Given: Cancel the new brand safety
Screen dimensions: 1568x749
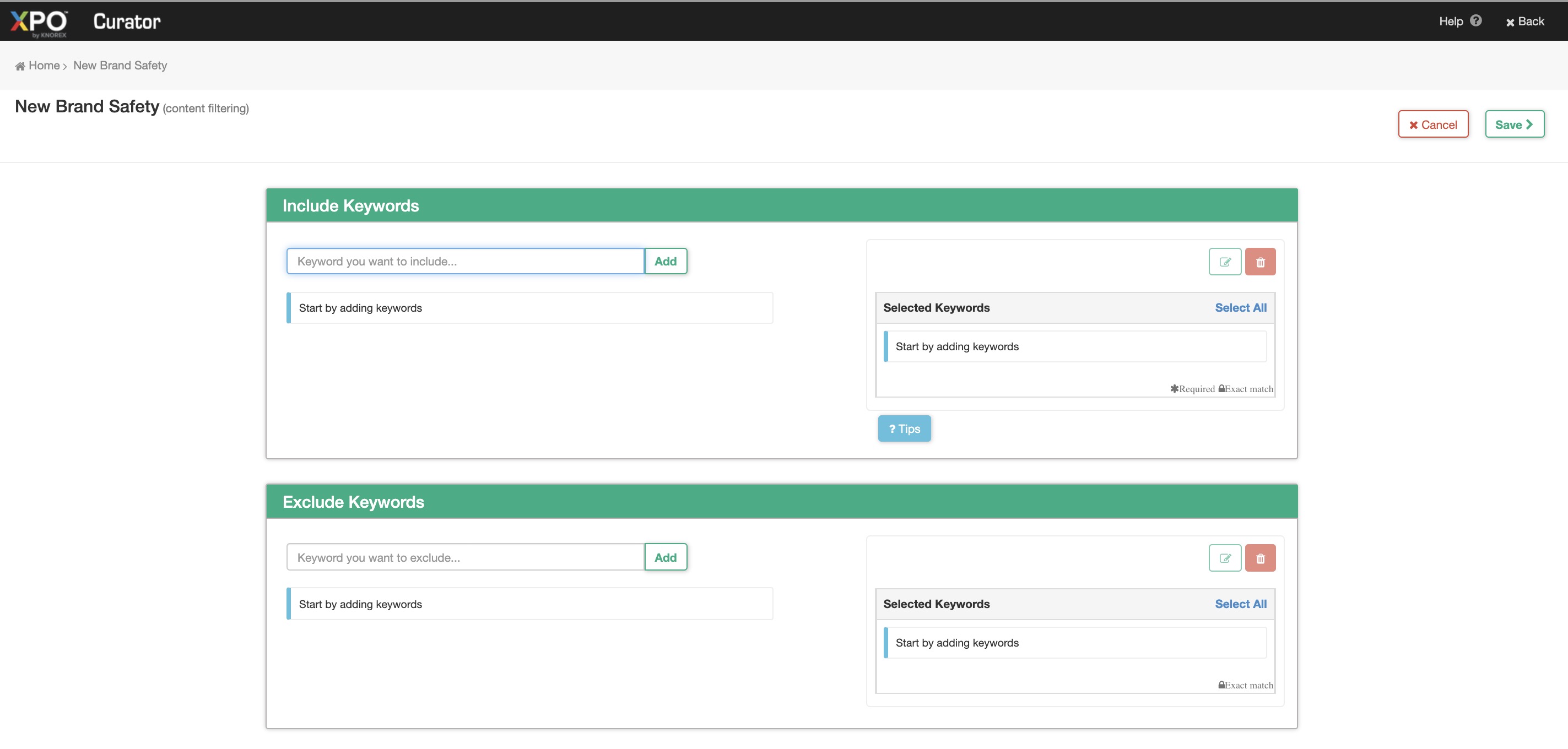Looking at the screenshot, I should click(x=1433, y=124).
